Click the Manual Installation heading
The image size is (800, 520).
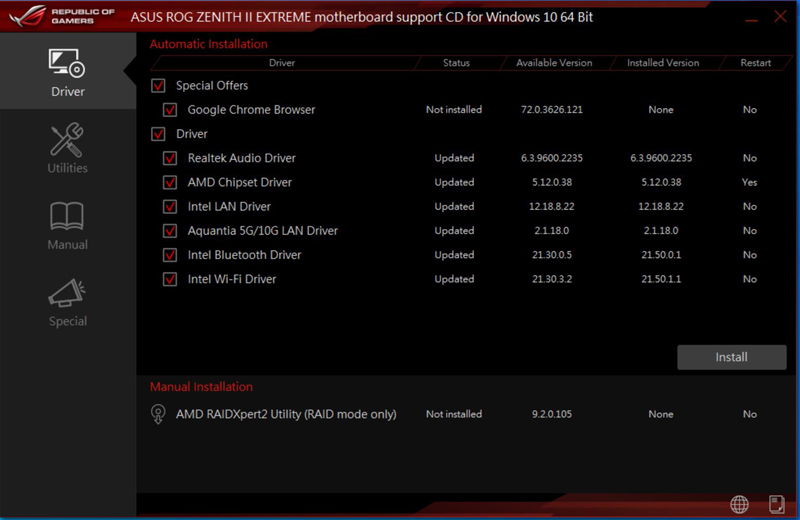point(201,387)
